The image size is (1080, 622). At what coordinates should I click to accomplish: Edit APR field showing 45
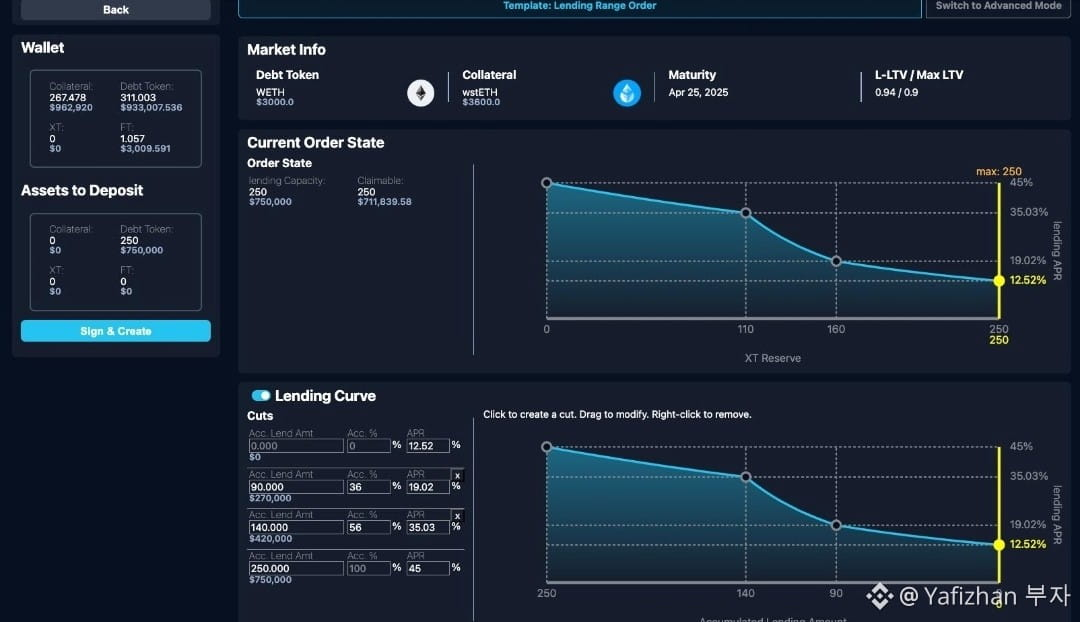428,568
